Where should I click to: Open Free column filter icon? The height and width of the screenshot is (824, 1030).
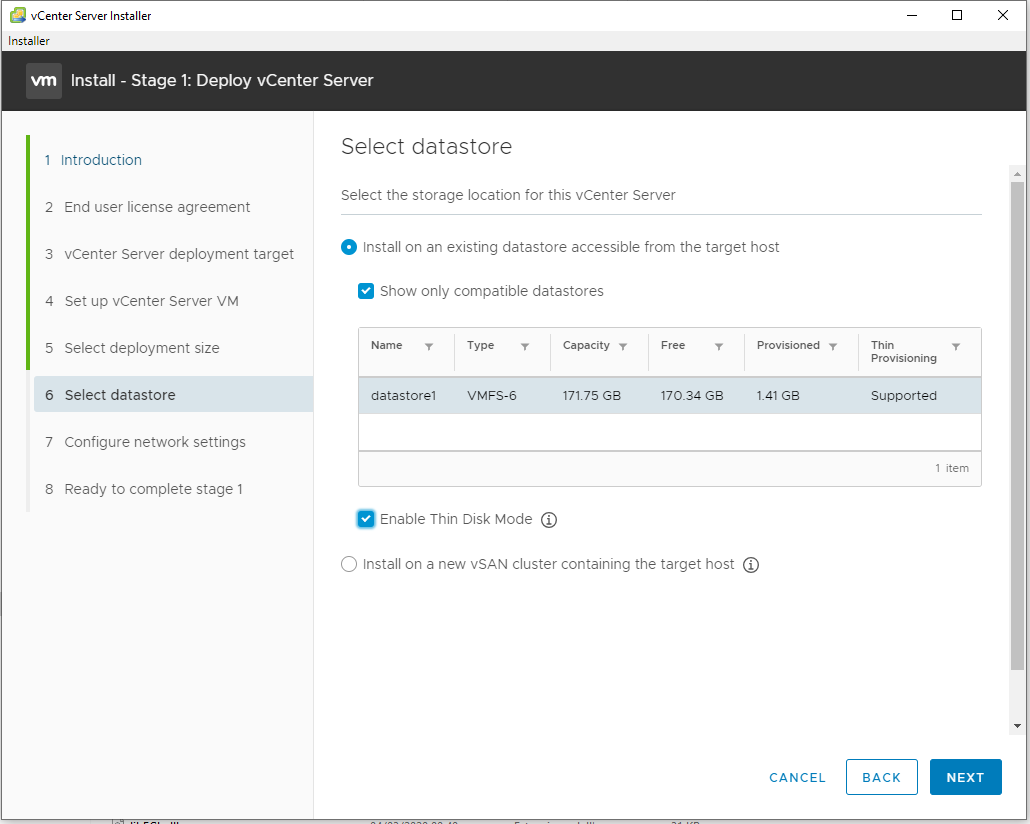719,346
